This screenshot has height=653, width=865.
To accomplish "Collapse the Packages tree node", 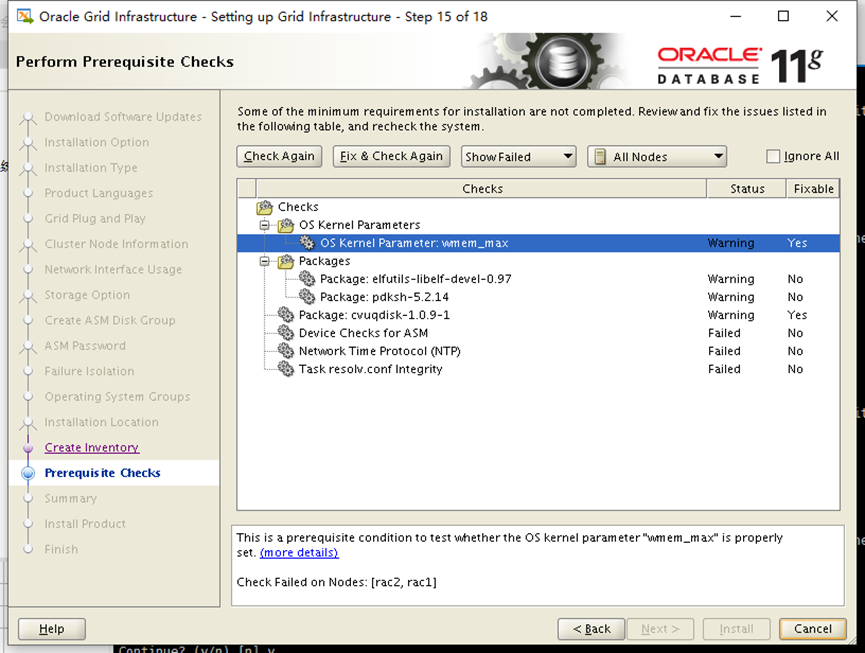I will [x=265, y=261].
